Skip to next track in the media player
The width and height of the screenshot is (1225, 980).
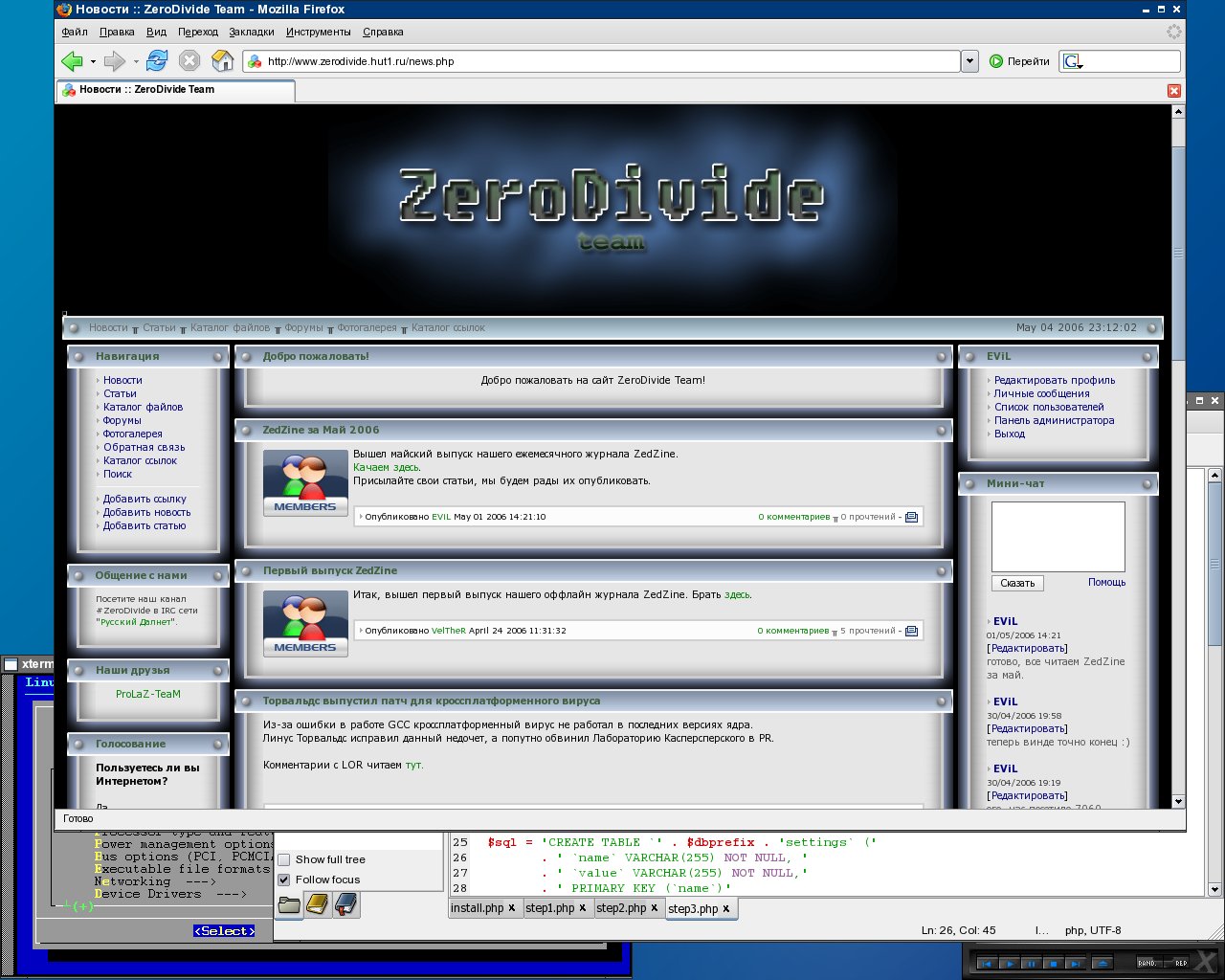(1074, 964)
